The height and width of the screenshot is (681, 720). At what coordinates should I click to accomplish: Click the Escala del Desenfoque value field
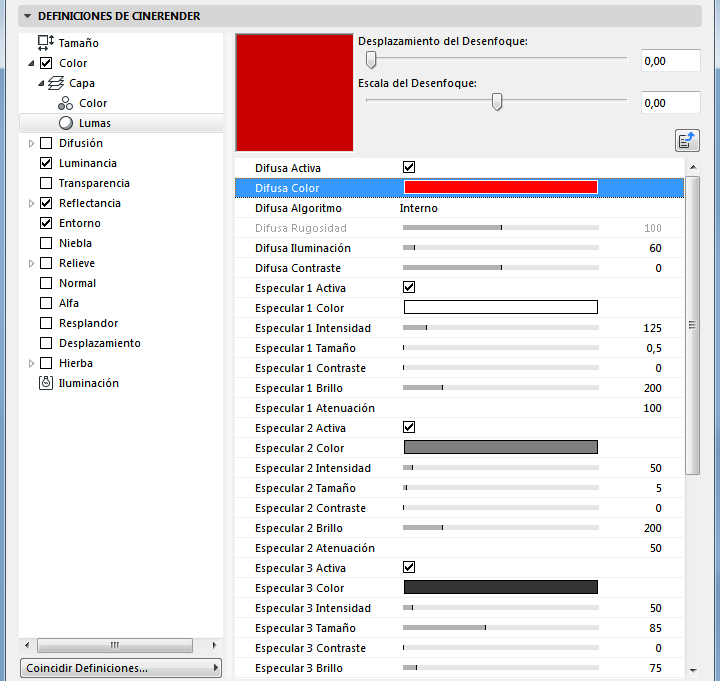pos(671,102)
